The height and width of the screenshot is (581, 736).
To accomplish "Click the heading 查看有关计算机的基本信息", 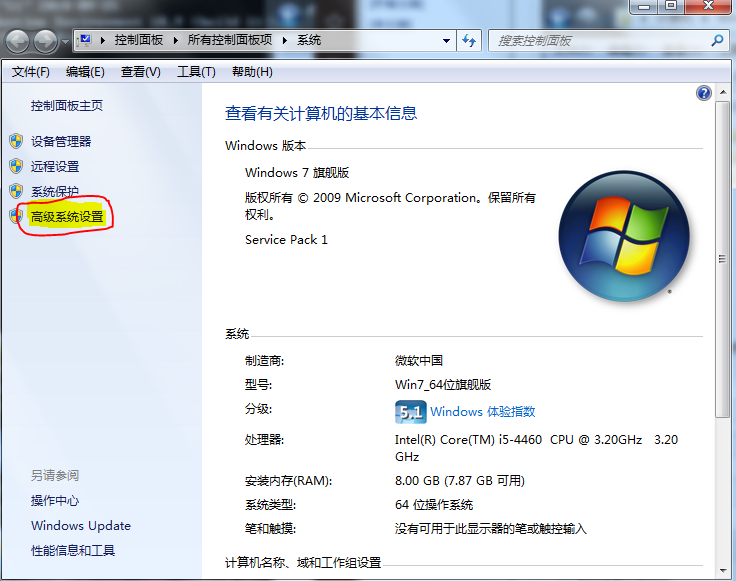I will [x=321, y=114].
